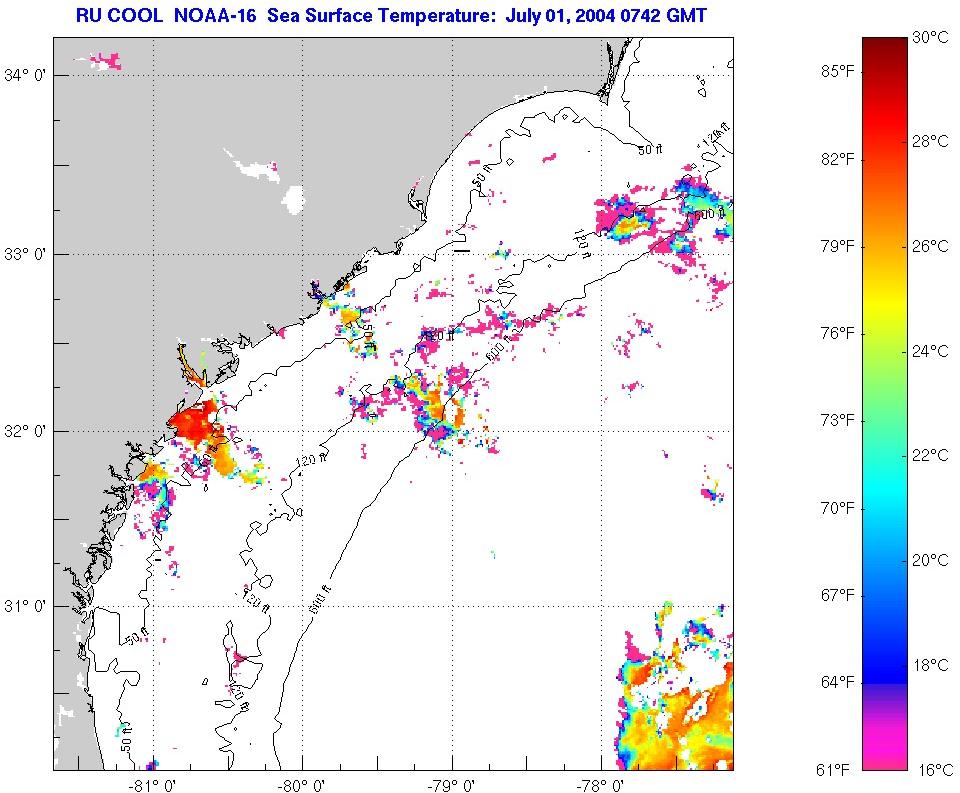Click the 82°F label beside the color bar
This screenshot has height=793, width=960.
[x=838, y=159]
